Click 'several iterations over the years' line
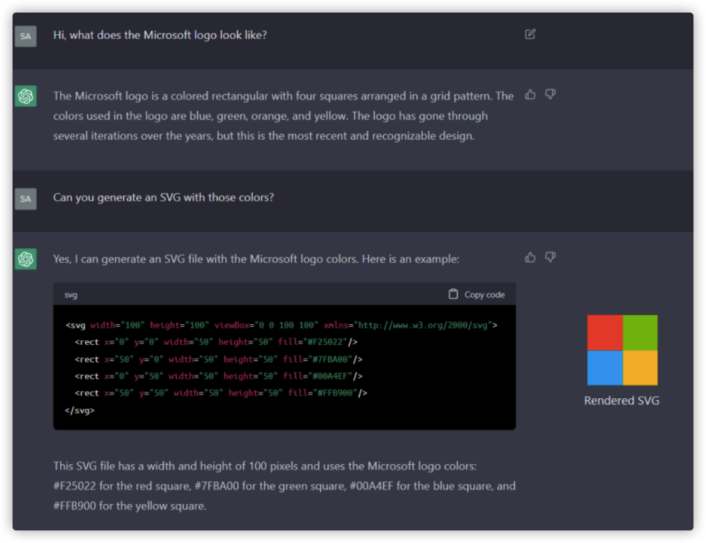The image size is (706, 543). [264, 136]
